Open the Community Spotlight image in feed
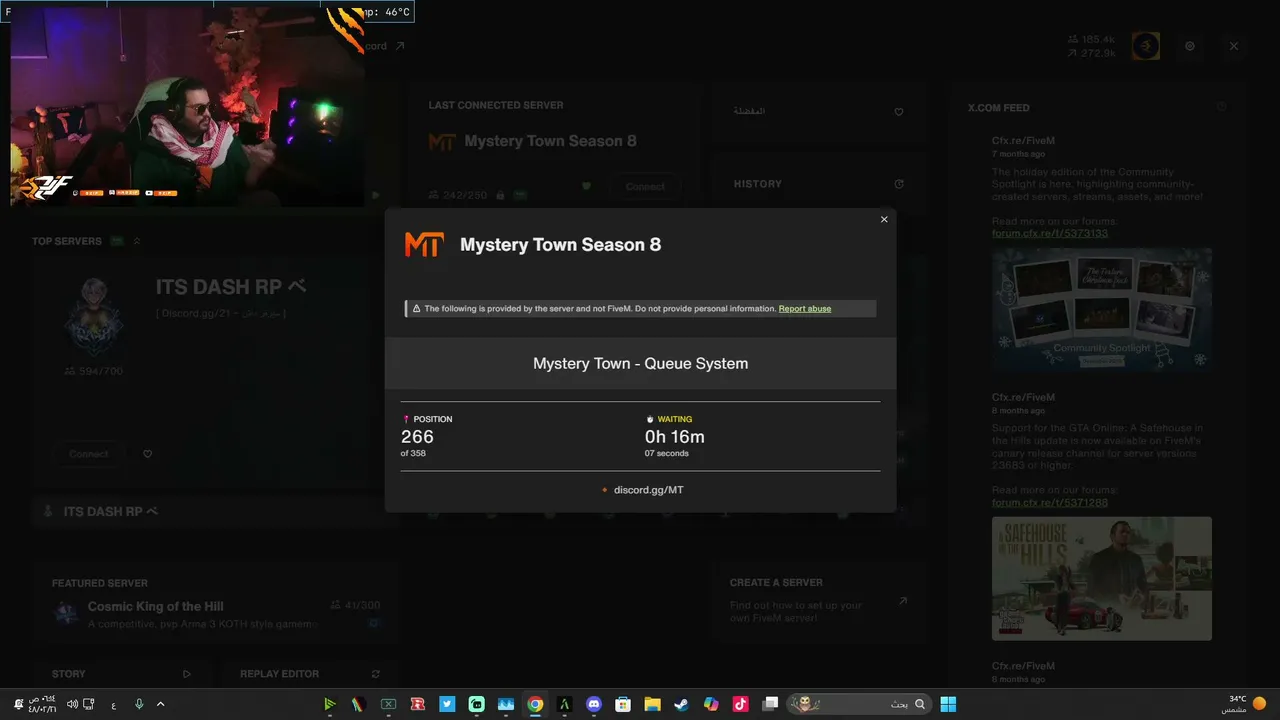 pyautogui.click(x=1102, y=310)
